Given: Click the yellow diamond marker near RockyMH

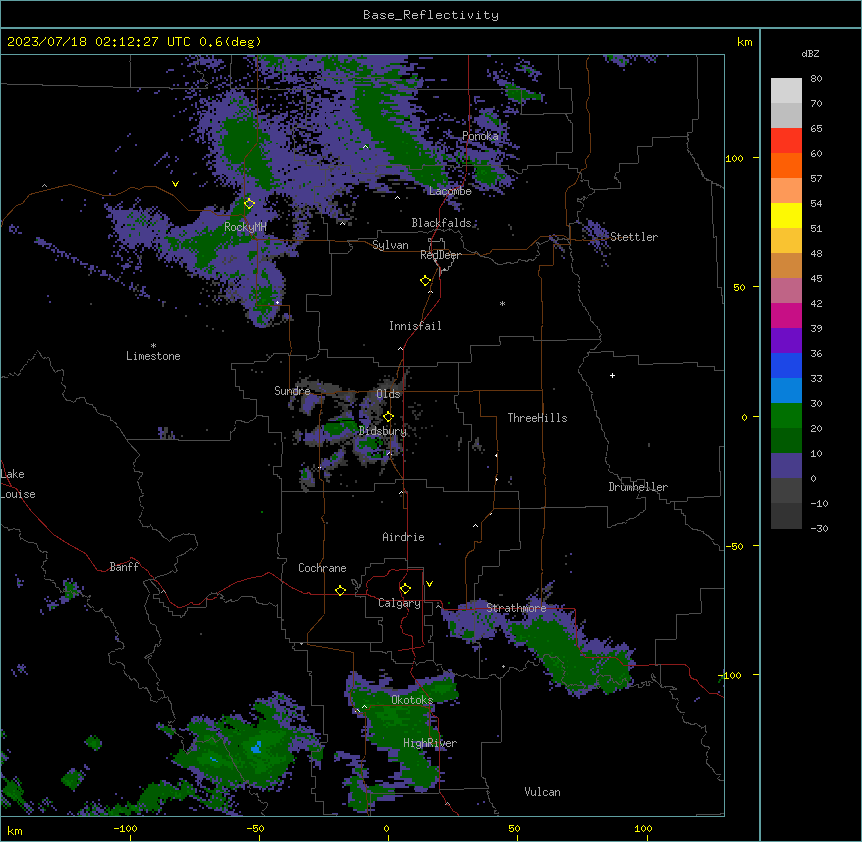Looking at the screenshot, I should coord(249,204).
